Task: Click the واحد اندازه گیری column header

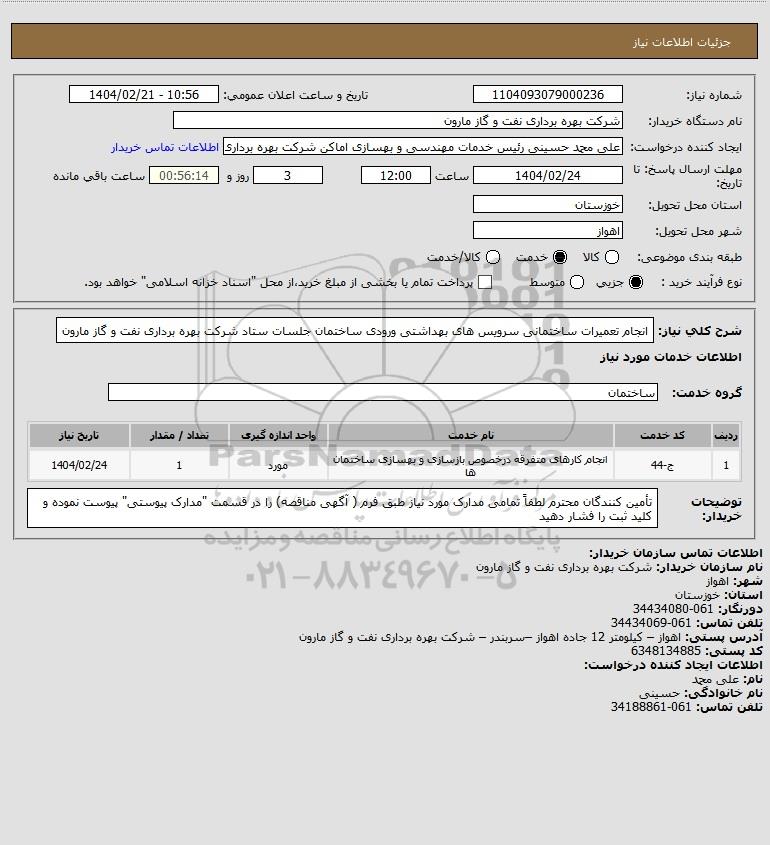Action: [x=278, y=435]
